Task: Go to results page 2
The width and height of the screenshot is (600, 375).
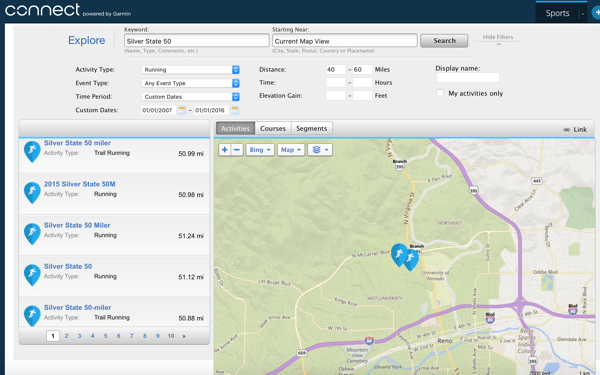Action: 66,336
